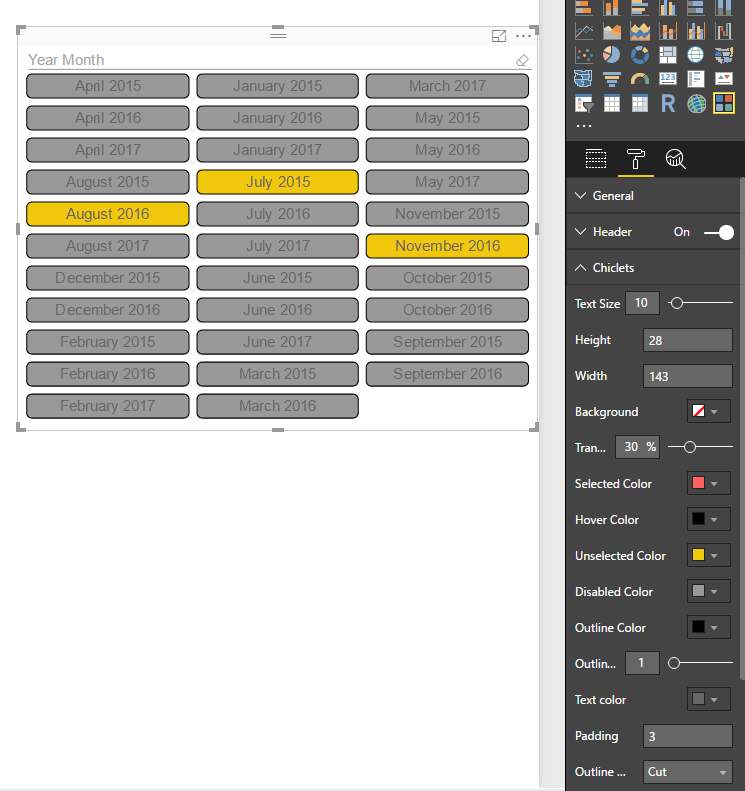This screenshot has width=745, height=791.
Task: Open the Outline style Cut dropdown
Action: [x=687, y=772]
